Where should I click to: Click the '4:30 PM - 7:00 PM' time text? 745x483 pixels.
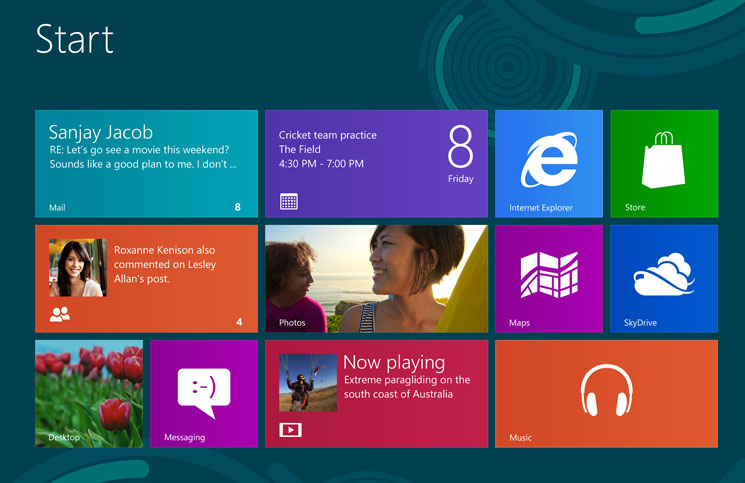(321, 164)
